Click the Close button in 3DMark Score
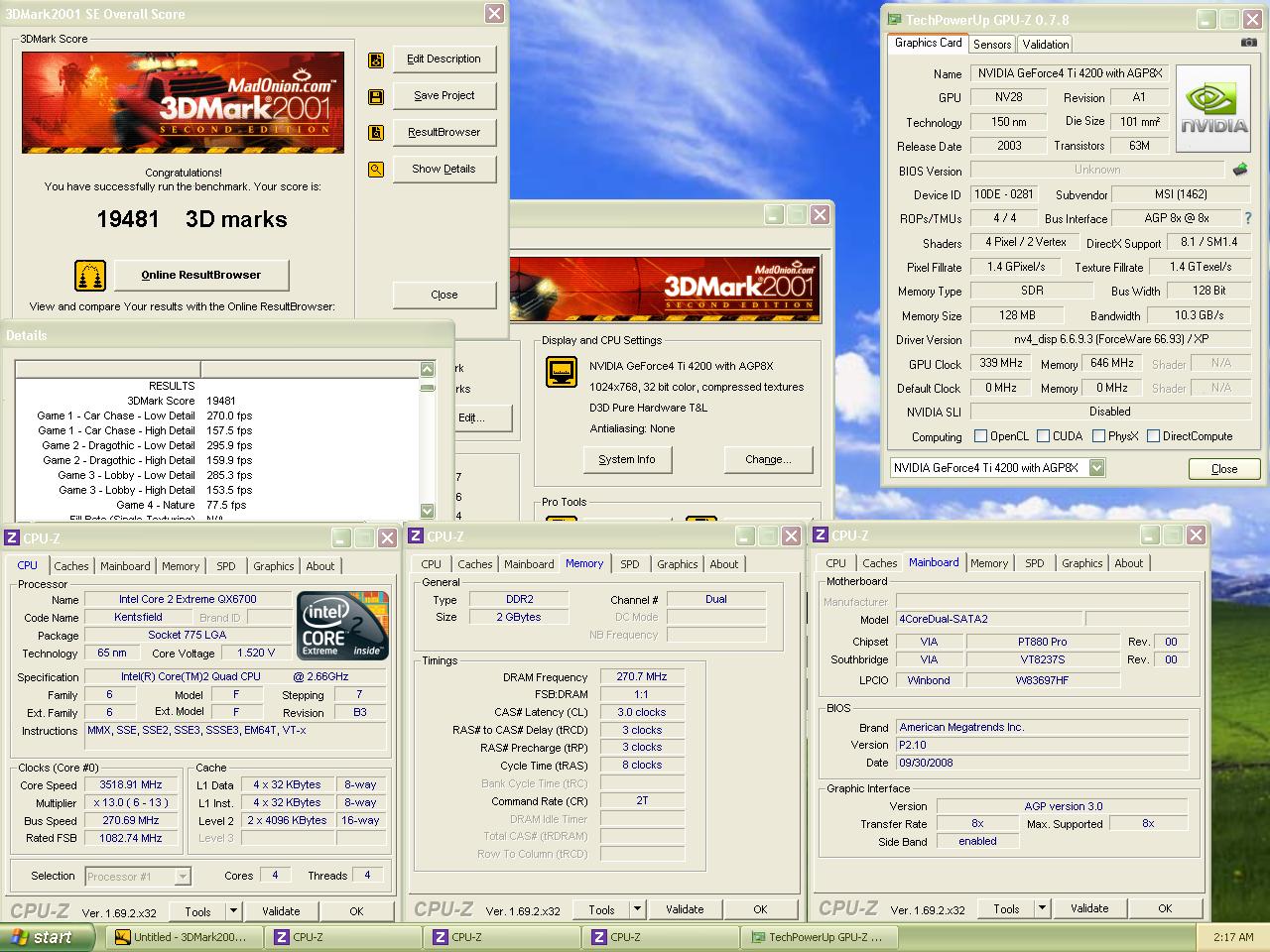The height and width of the screenshot is (952, 1270). [444, 295]
